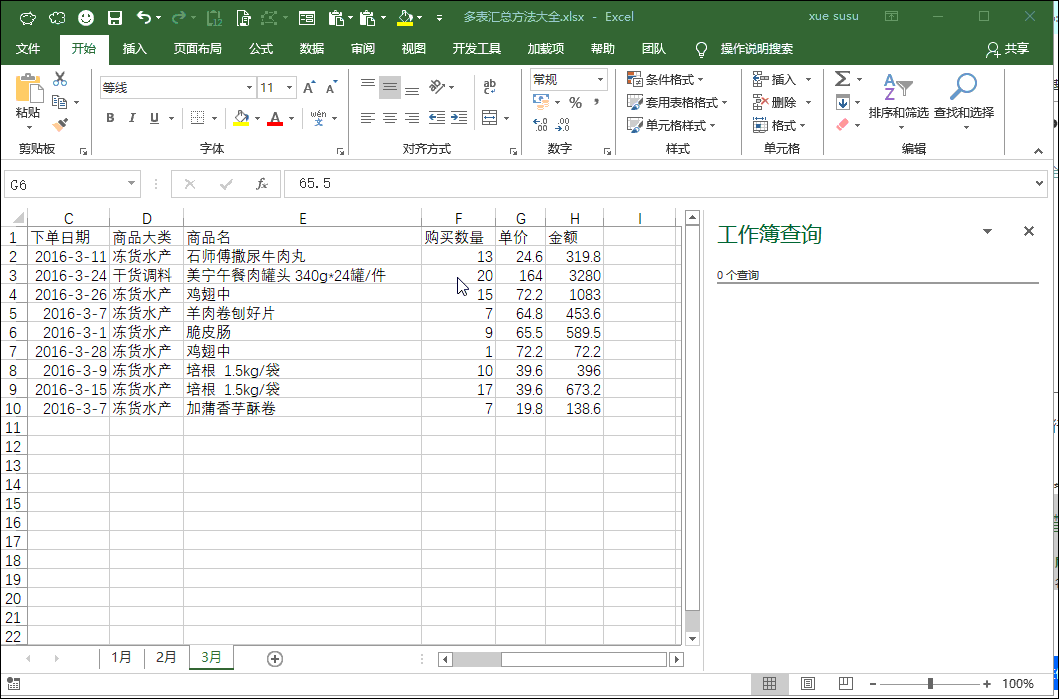Close the 工作簿查询 pane
Image resolution: width=1059 pixels, height=699 pixels.
point(1029,232)
